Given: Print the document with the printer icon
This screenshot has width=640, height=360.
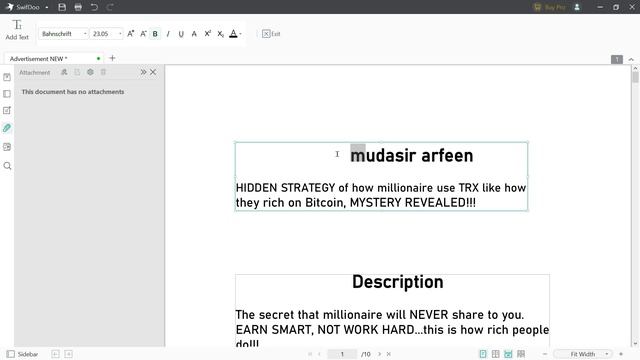Looking at the screenshot, I should point(78,7).
